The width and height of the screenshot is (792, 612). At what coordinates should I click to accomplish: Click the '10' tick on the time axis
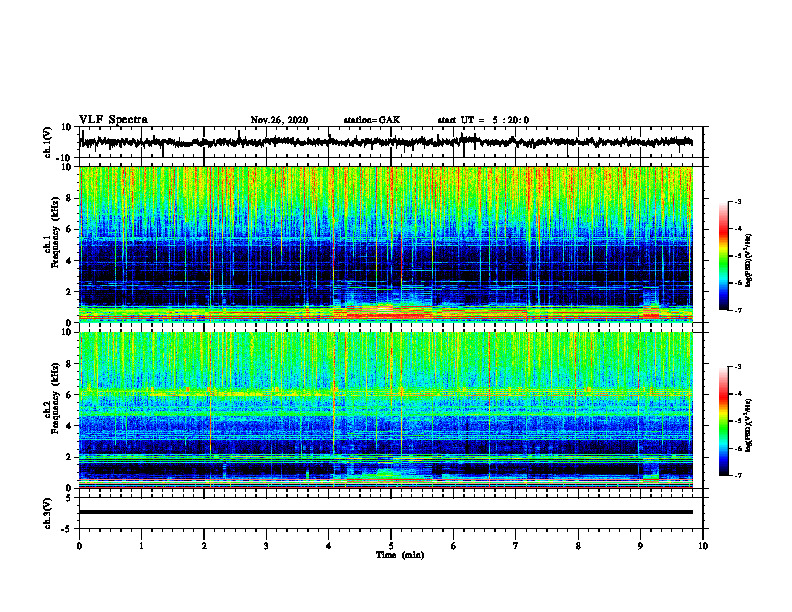point(703,546)
